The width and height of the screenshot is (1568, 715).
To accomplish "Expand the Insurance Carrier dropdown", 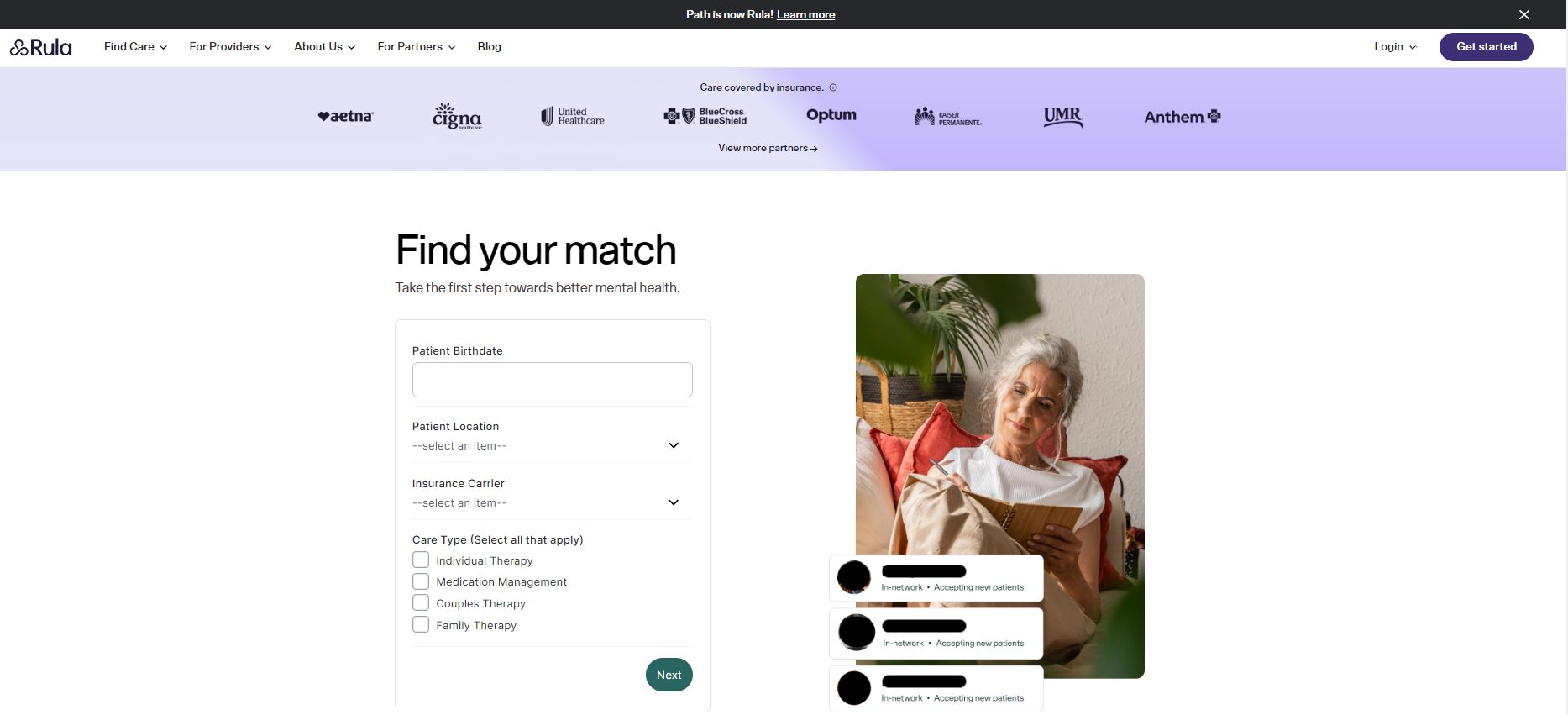I will click(552, 502).
